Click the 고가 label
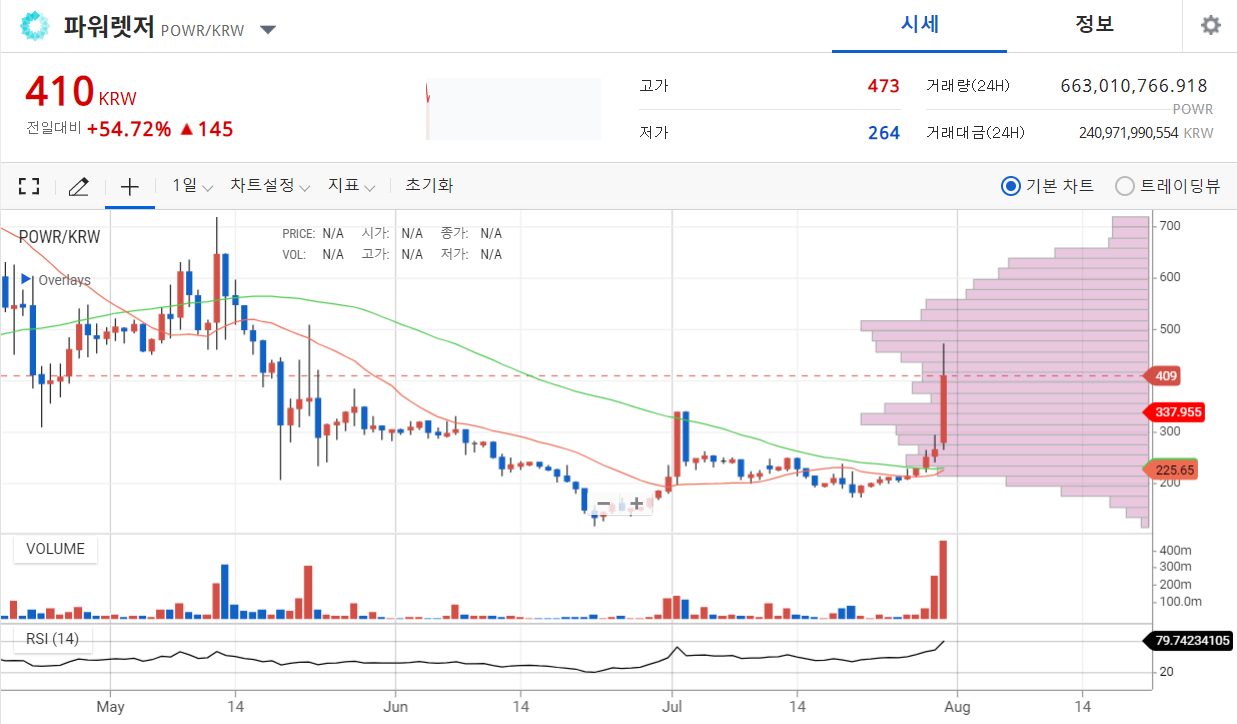 (x=654, y=86)
